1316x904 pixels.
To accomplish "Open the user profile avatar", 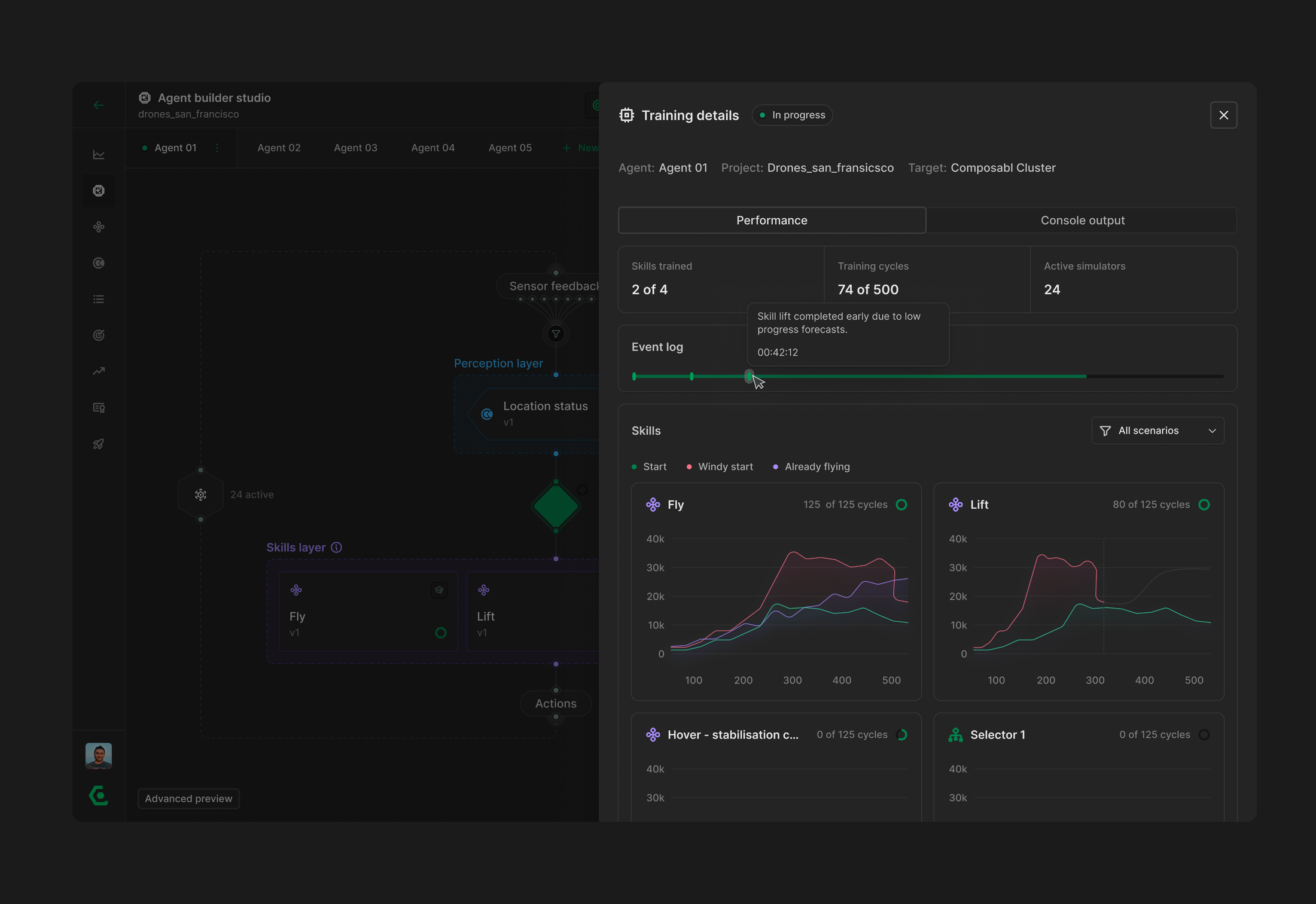I will click(99, 756).
